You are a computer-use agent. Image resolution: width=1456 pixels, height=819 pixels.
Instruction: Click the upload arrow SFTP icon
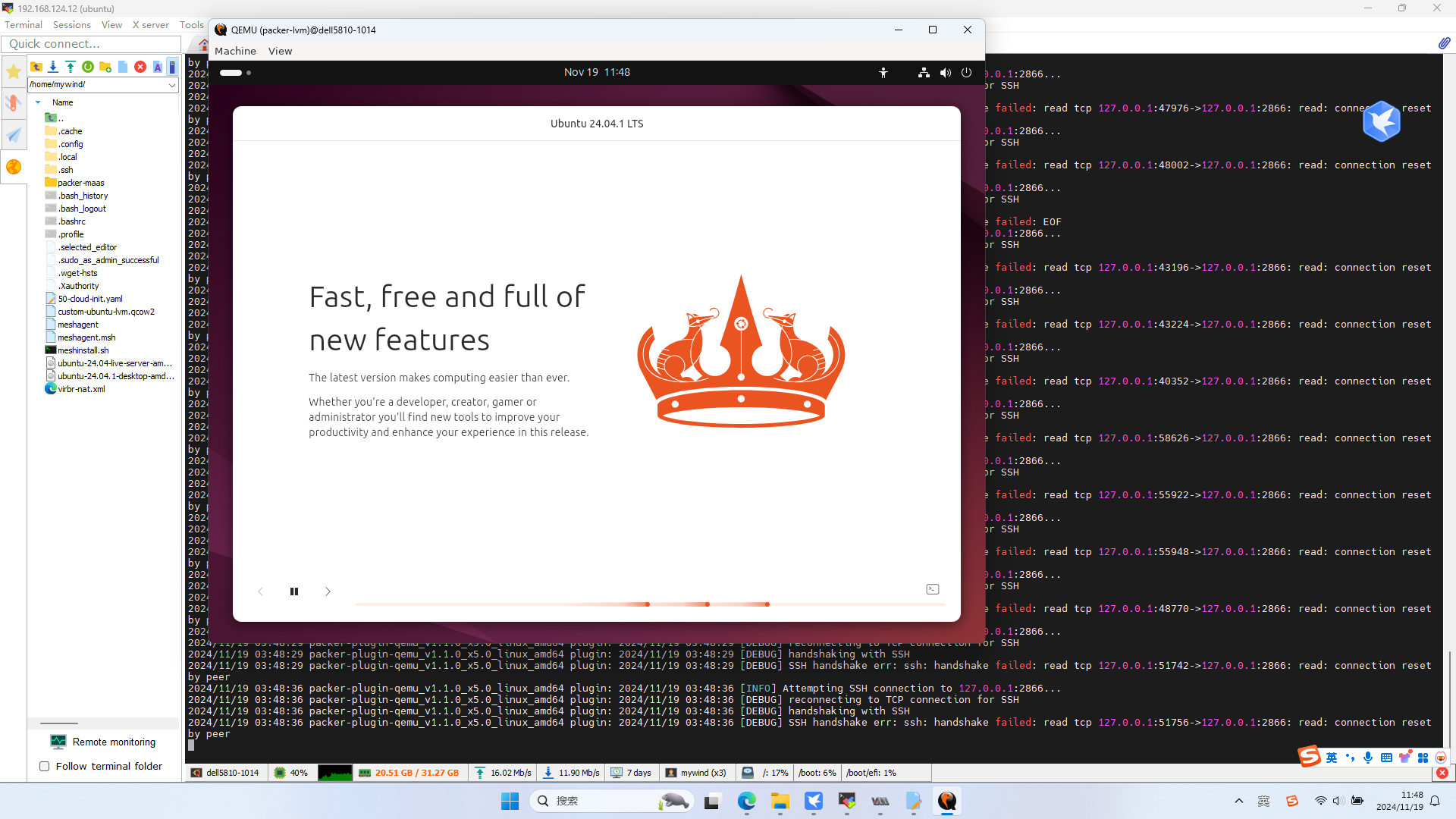click(71, 67)
